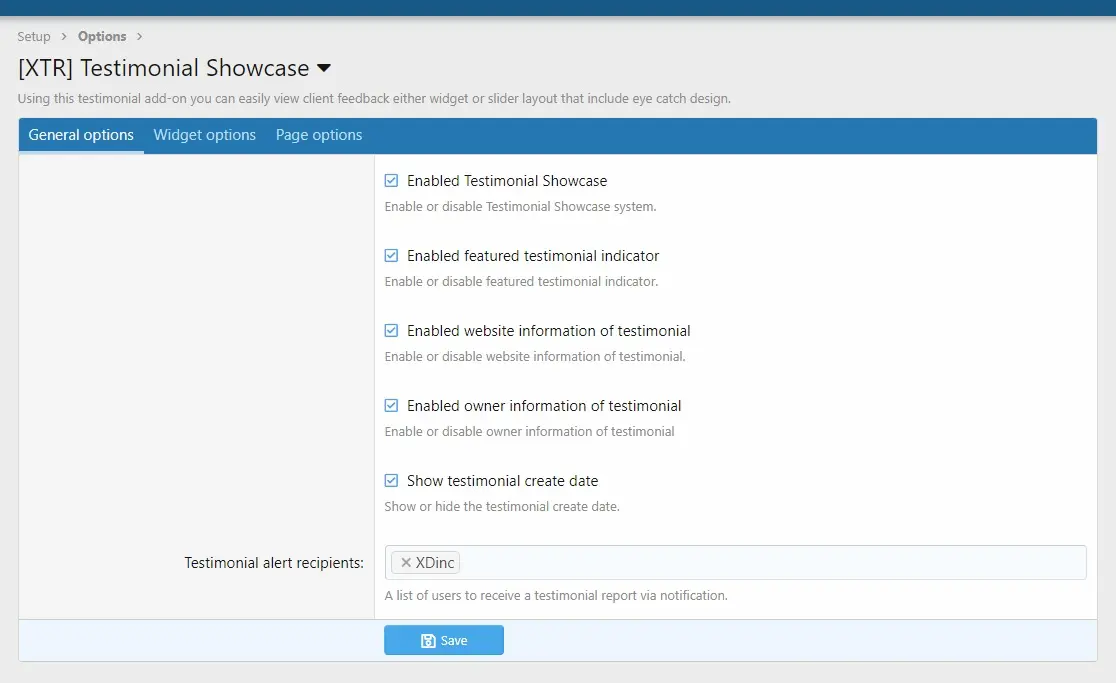This screenshot has height=683, width=1116.
Task: Go to Setup in breadcrumb
Action: [x=34, y=36]
